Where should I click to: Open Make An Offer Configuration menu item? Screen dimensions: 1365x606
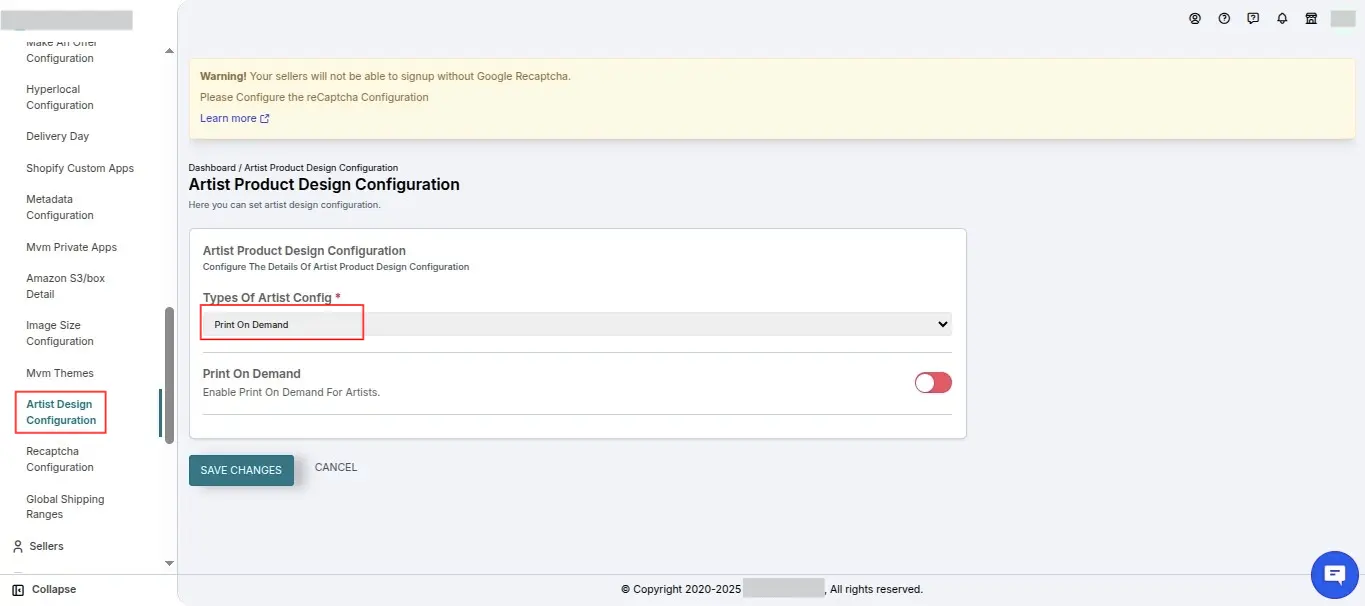(60, 50)
